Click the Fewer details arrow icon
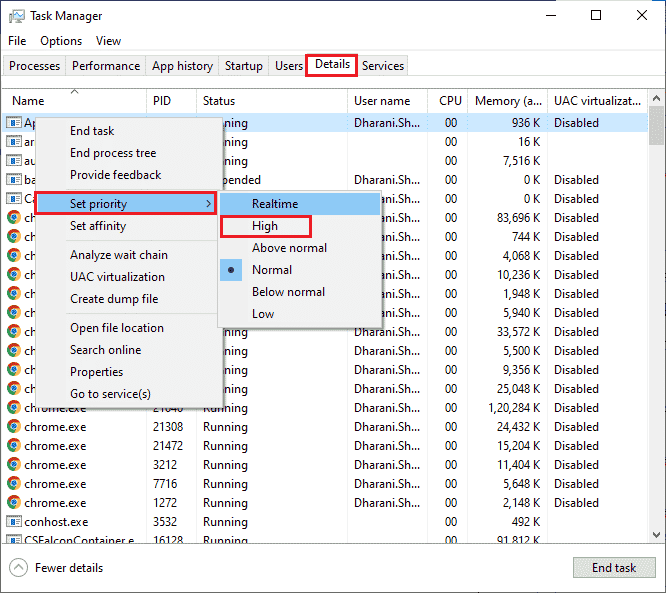Screen dimensions: 666x593 18,568
